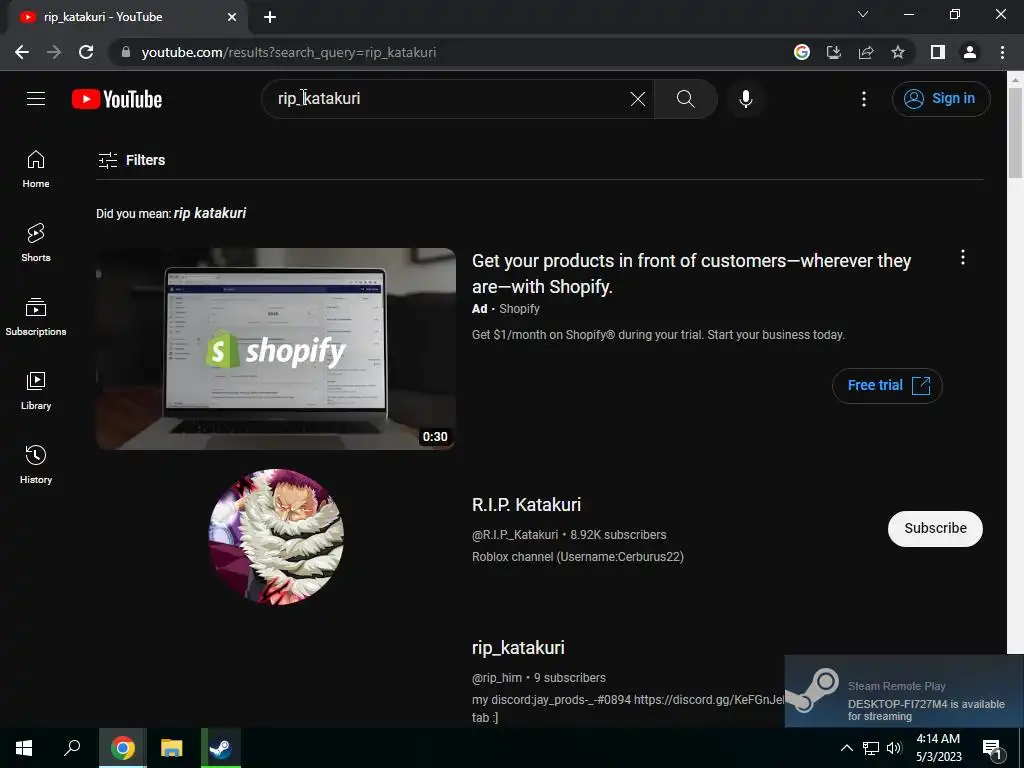Clear the search box with the X icon

coord(637,99)
